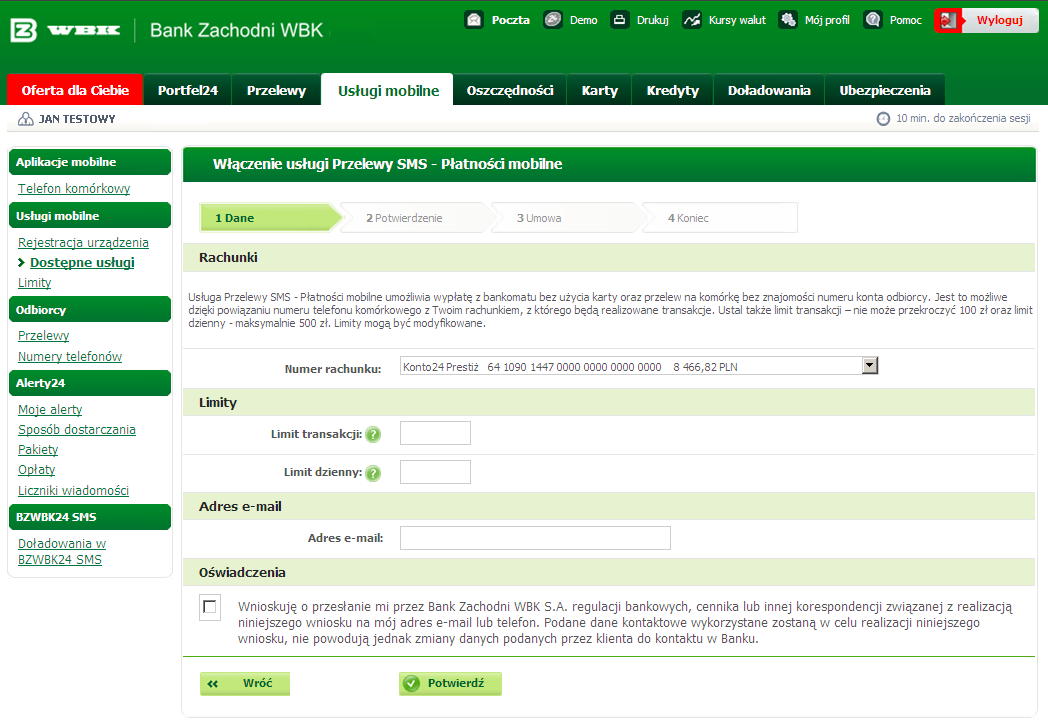
Task: Click the Kursy walut label
Action: pyautogui.click(x=737, y=20)
